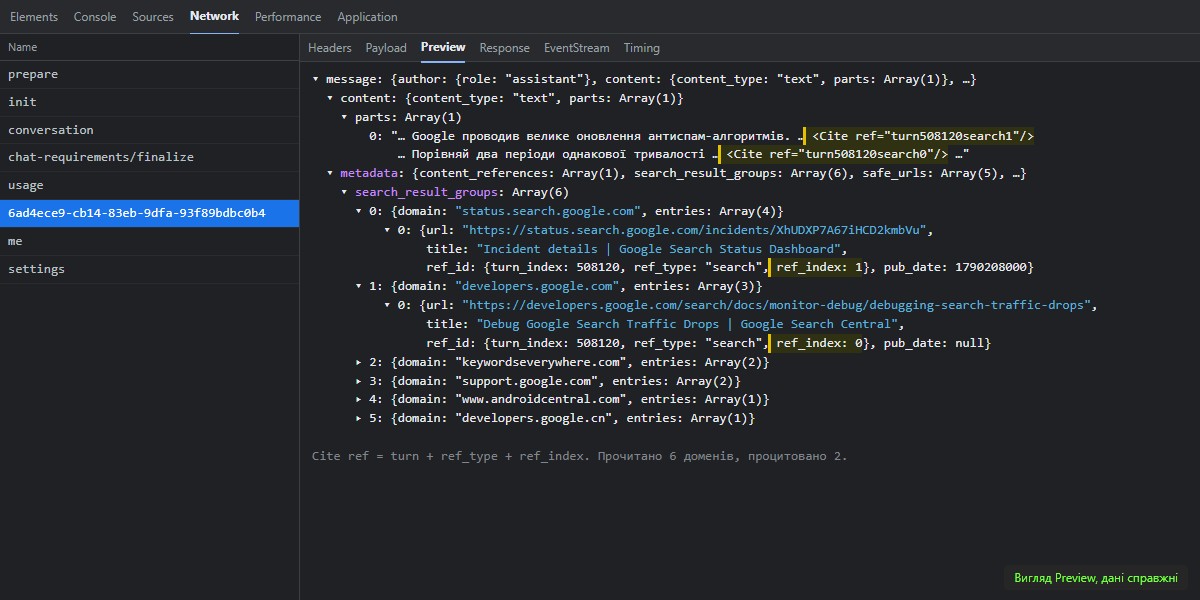Select the 'init' request row
Screen dimensions: 1200x600
click(x=150, y=102)
